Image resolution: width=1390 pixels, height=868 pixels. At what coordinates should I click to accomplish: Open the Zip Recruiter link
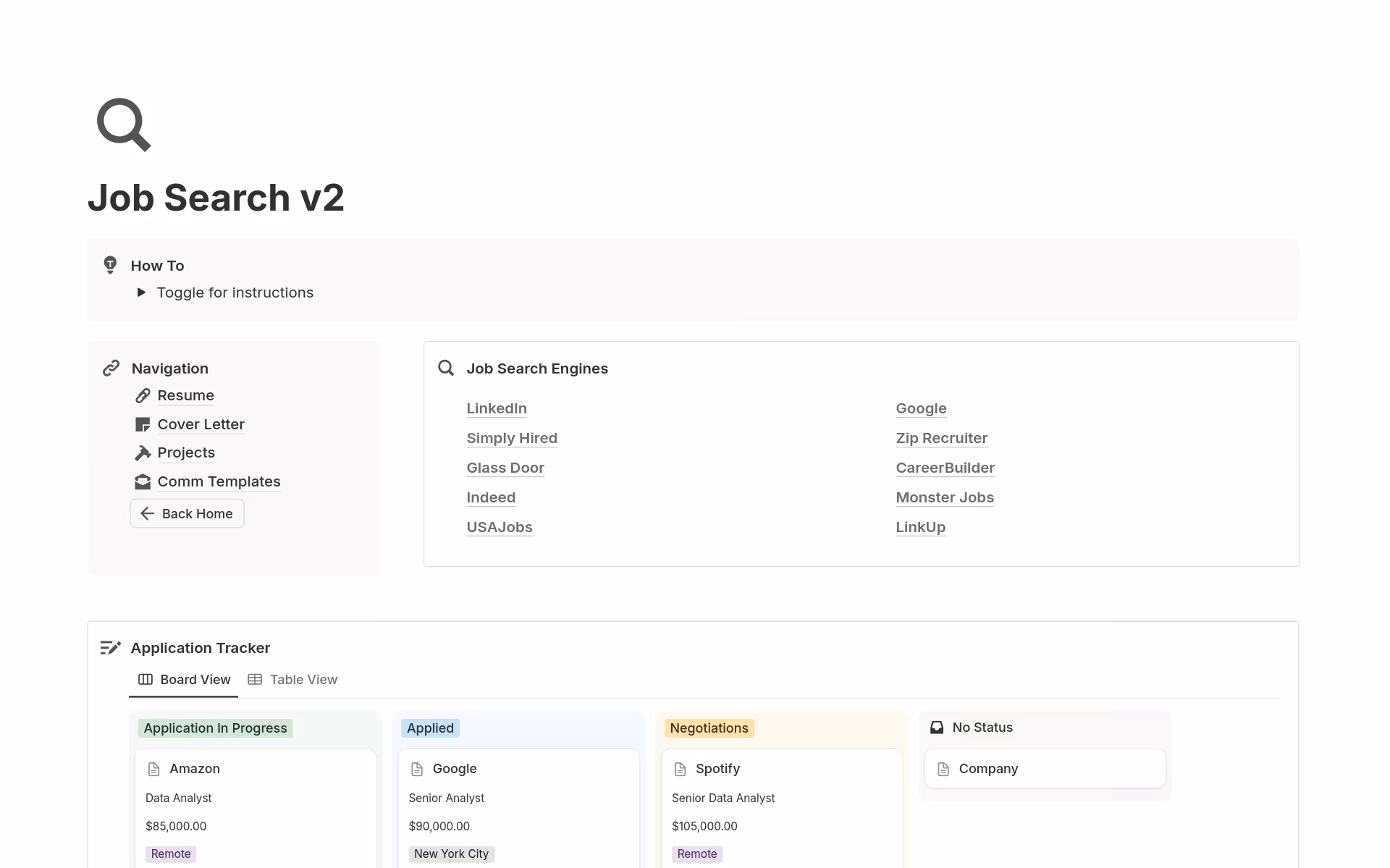(941, 438)
